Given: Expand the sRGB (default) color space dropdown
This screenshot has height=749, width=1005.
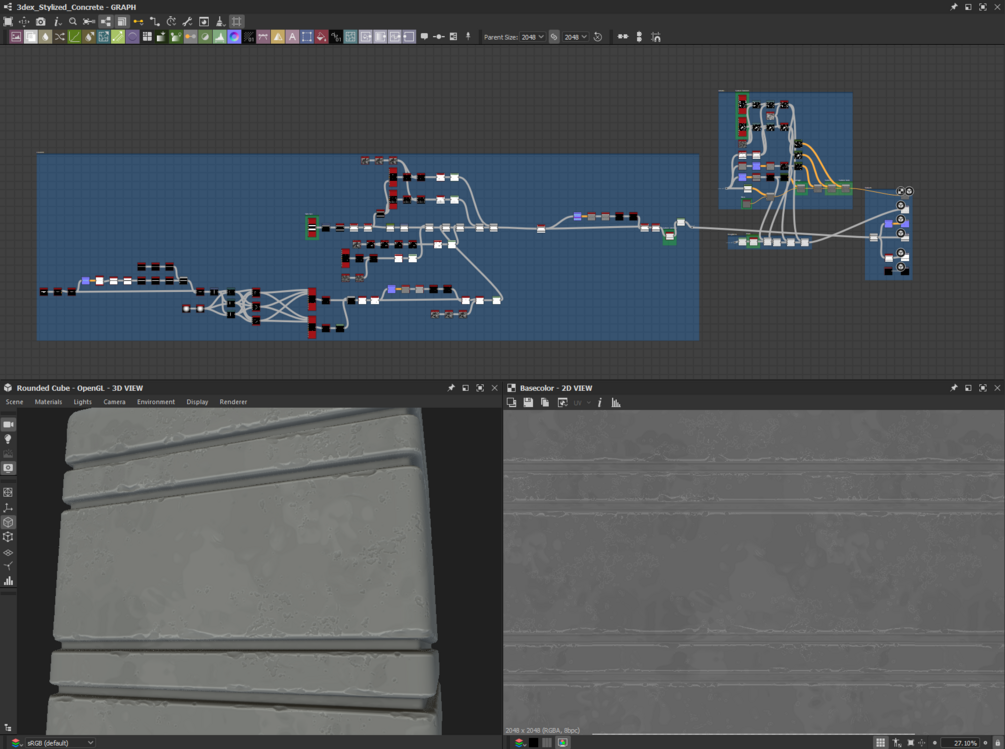Looking at the screenshot, I should tap(60, 743).
